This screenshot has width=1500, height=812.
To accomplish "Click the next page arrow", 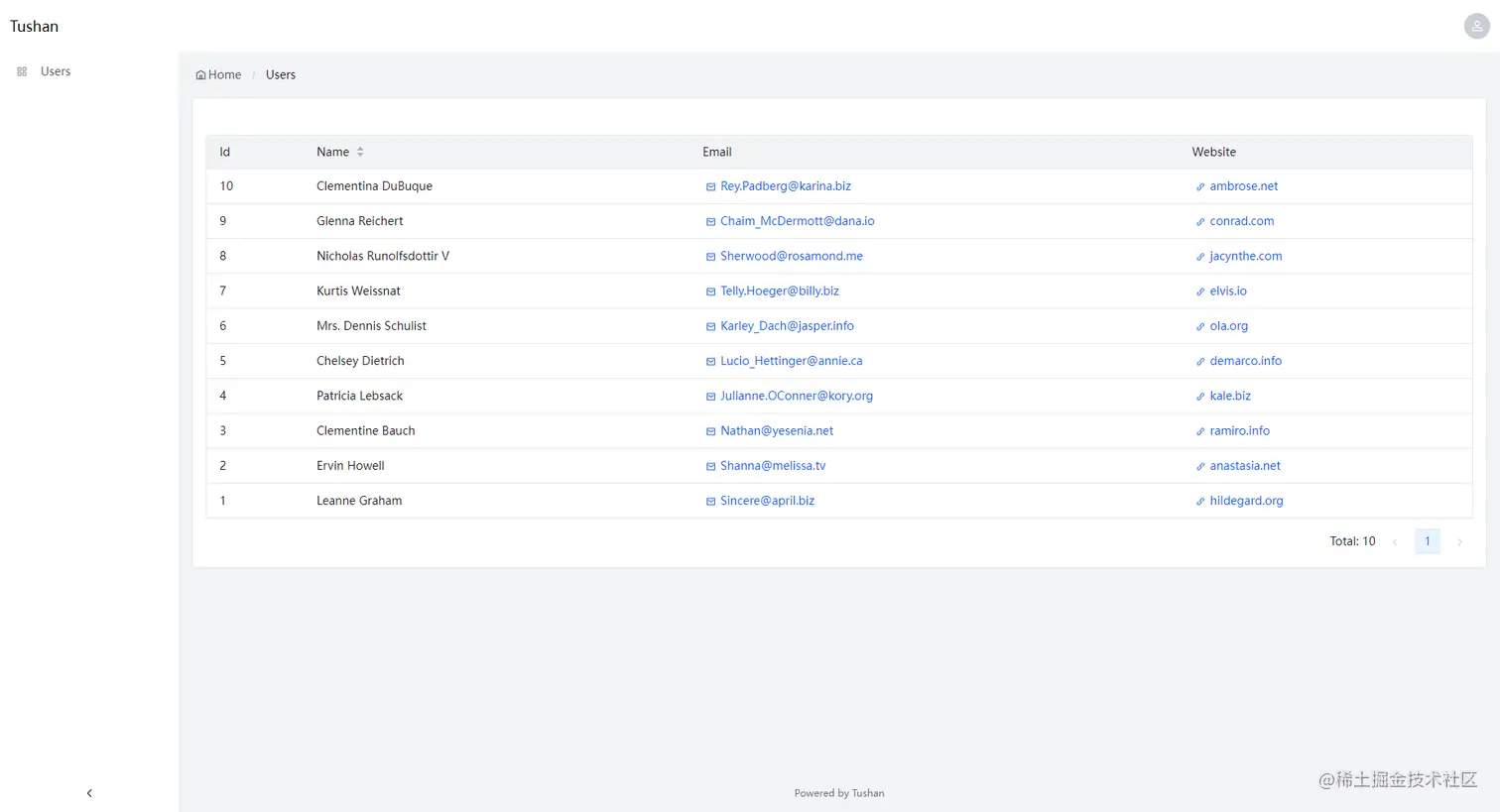I will point(1459,541).
